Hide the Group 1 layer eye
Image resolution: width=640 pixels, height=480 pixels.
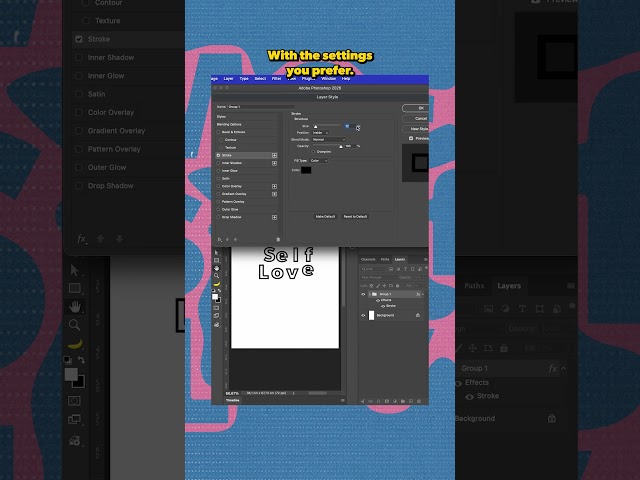pyautogui.click(x=363, y=294)
